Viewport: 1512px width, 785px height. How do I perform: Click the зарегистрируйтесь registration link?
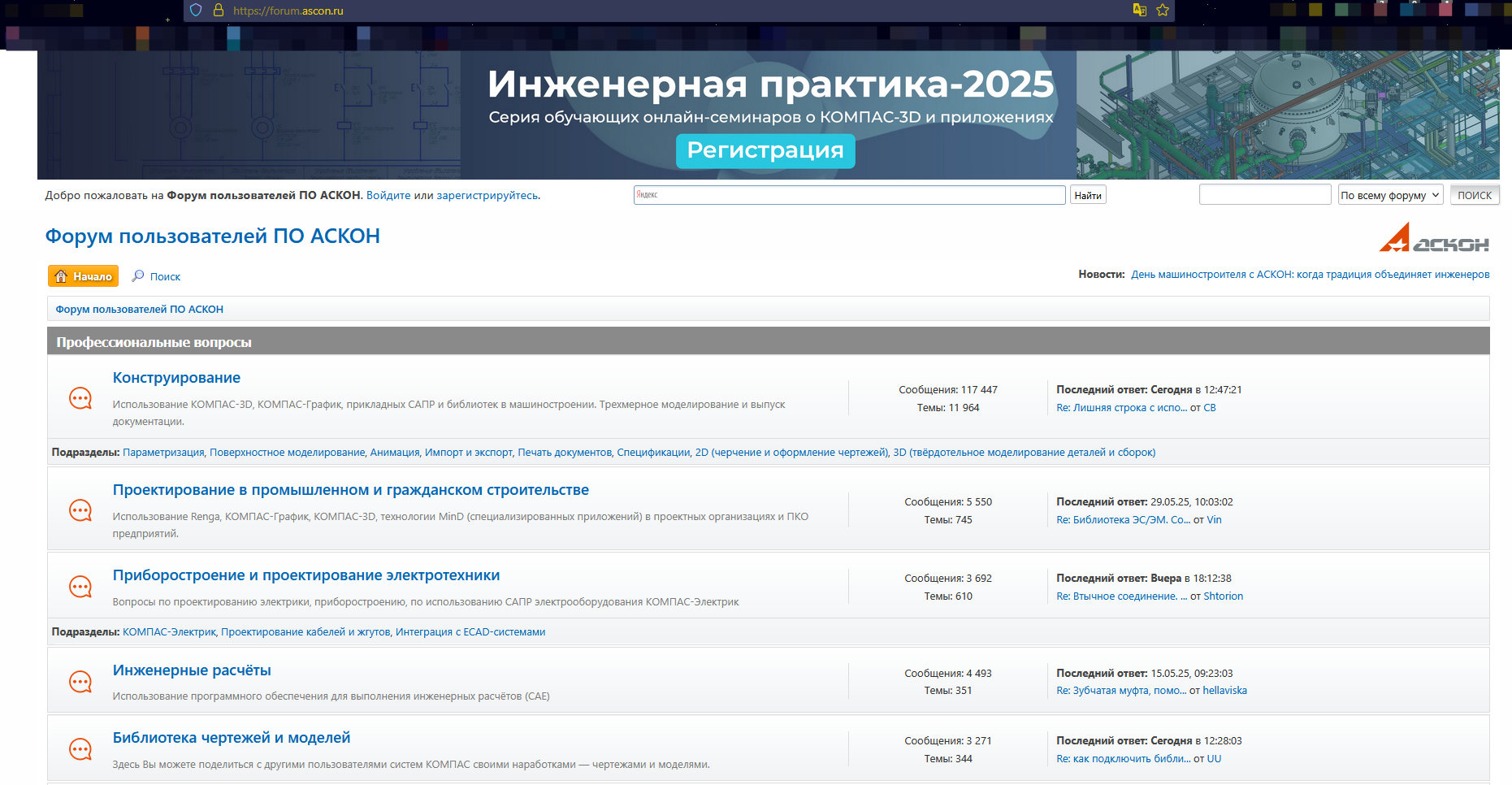487,195
